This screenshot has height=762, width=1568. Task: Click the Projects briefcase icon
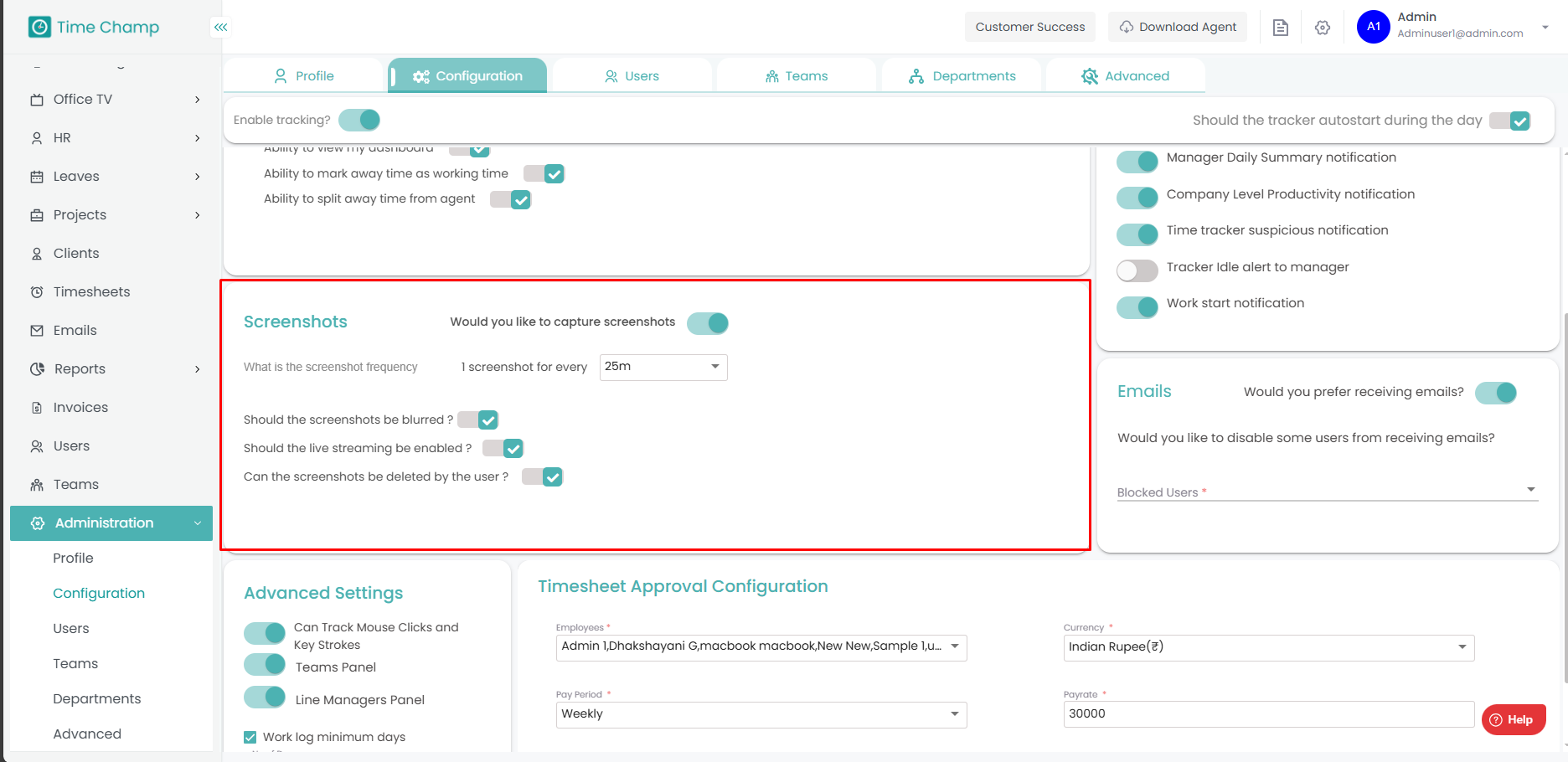[x=37, y=215]
